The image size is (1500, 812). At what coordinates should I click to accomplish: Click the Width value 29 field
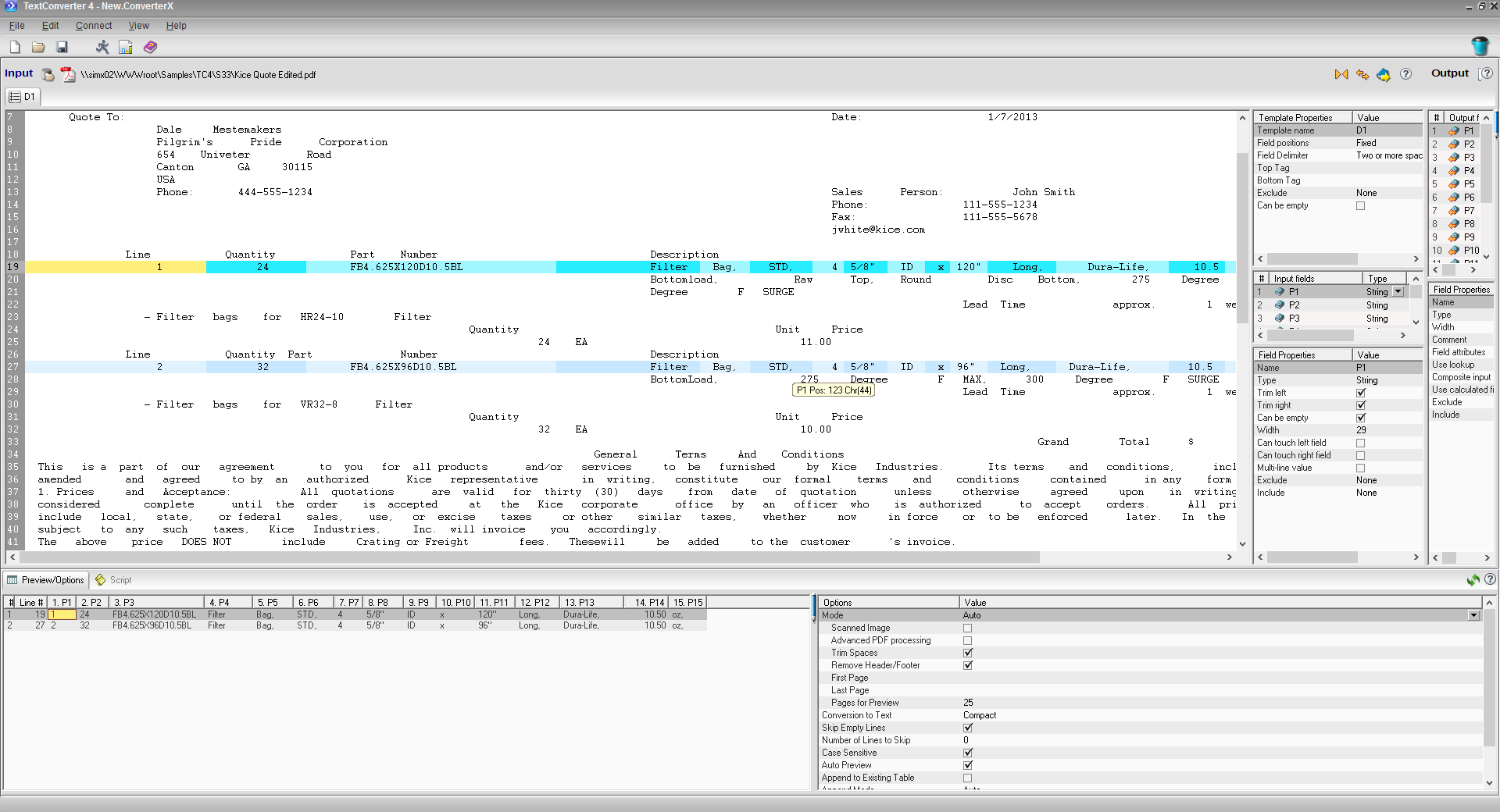[x=1388, y=430]
